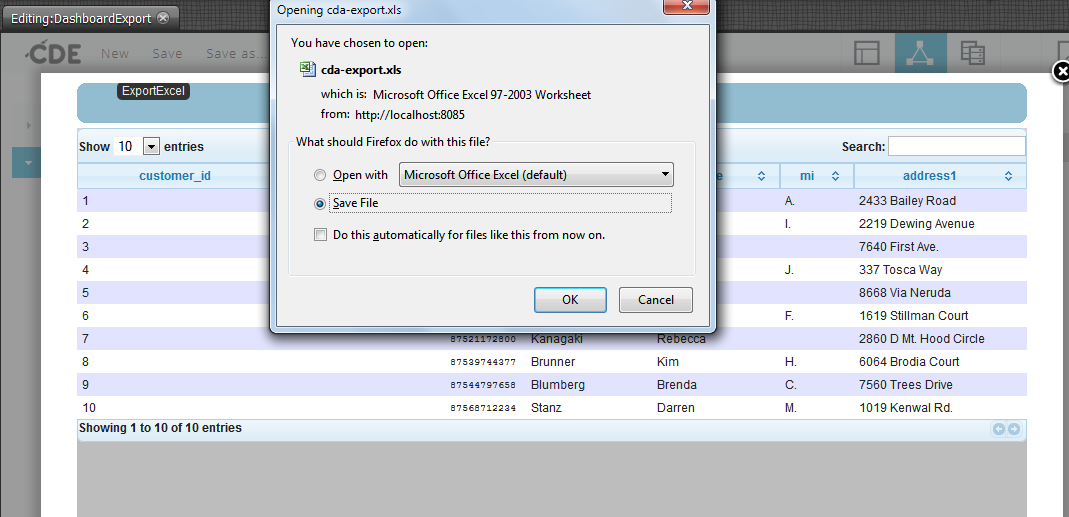Go to previous table page arrow
The width and height of the screenshot is (1069, 517).
[x=999, y=429]
